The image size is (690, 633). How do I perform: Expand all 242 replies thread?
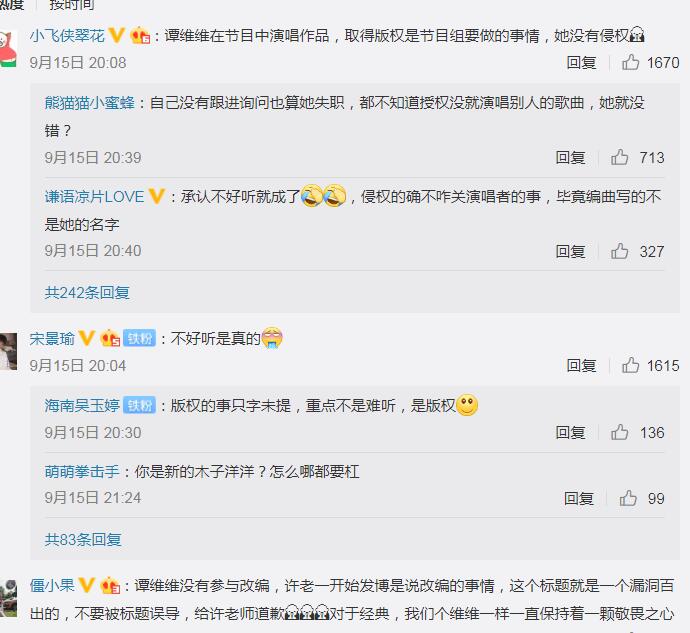click(87, 292)
